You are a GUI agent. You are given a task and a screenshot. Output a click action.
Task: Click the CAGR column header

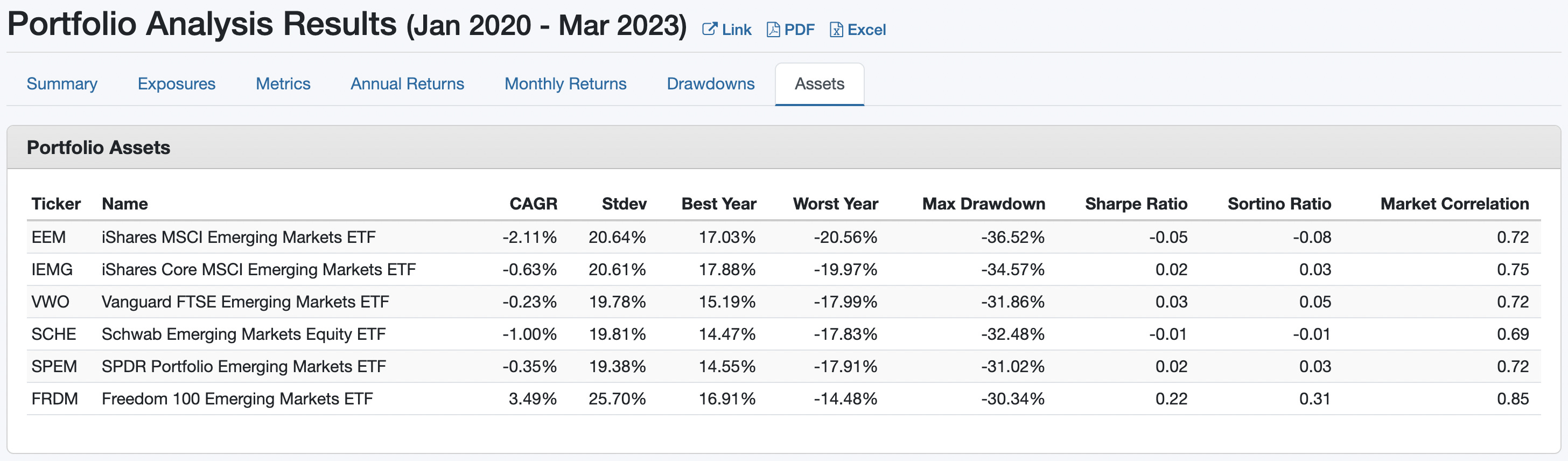(x=533, y=204)
